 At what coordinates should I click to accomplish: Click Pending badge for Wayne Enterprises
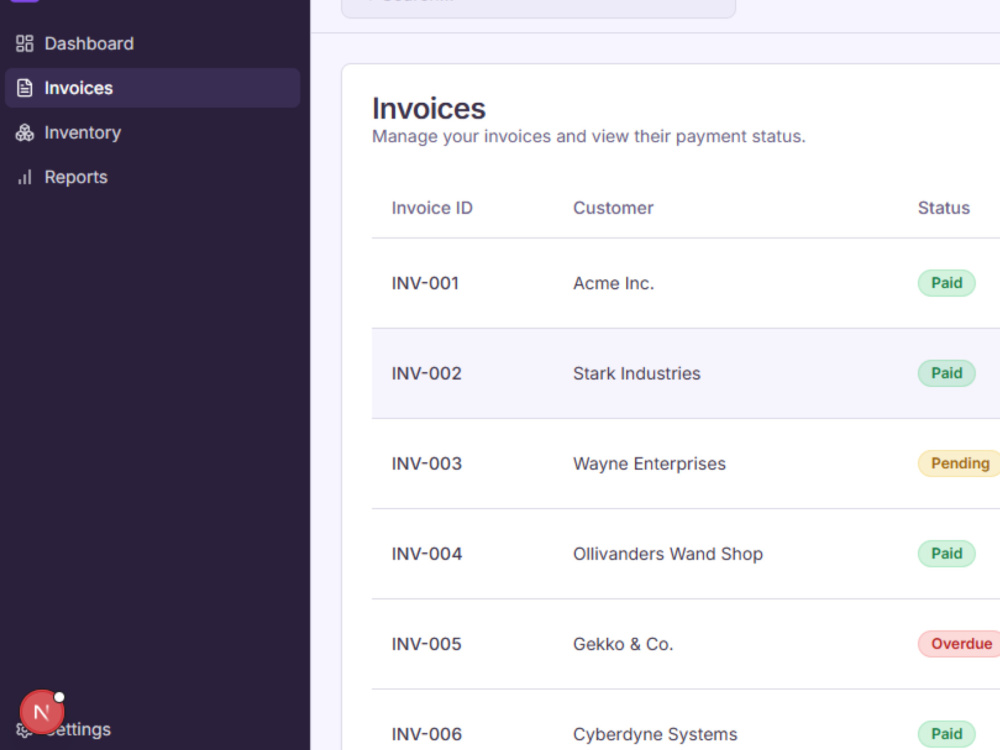(959, 464)
